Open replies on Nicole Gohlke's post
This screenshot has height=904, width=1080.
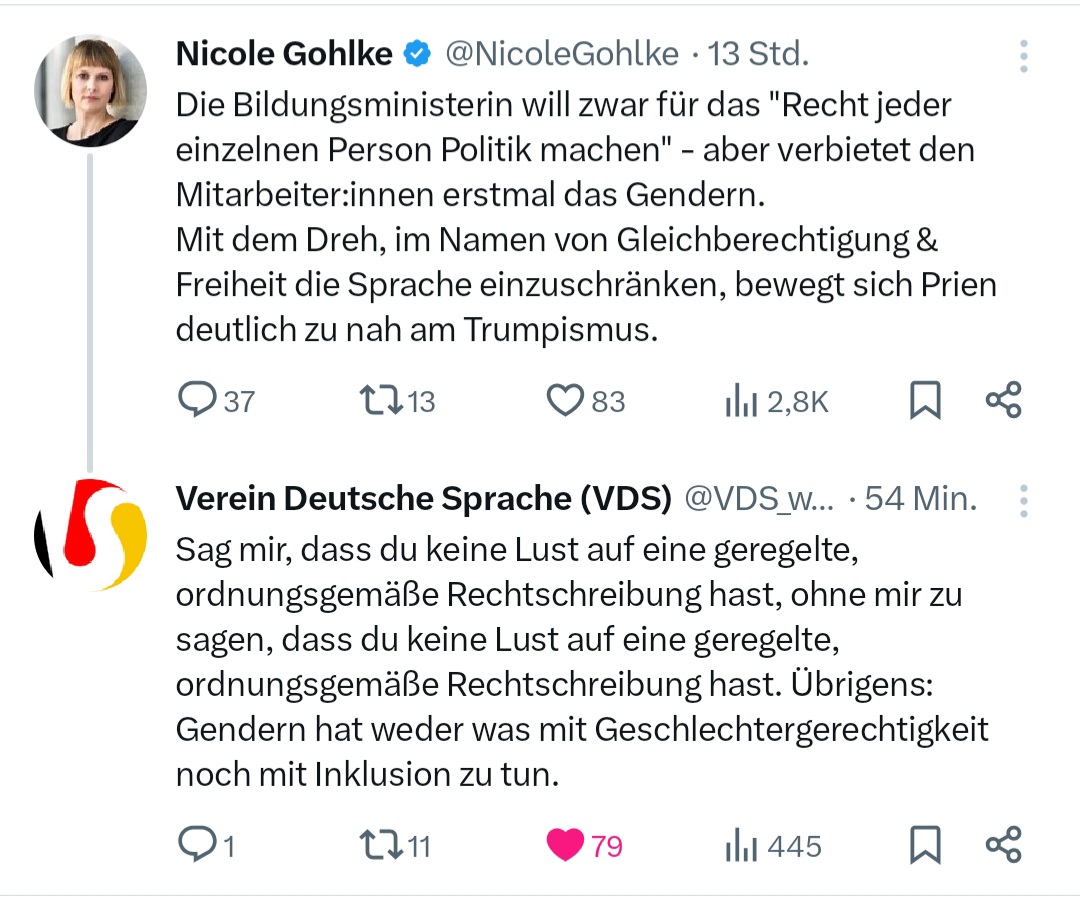point(198,401)
